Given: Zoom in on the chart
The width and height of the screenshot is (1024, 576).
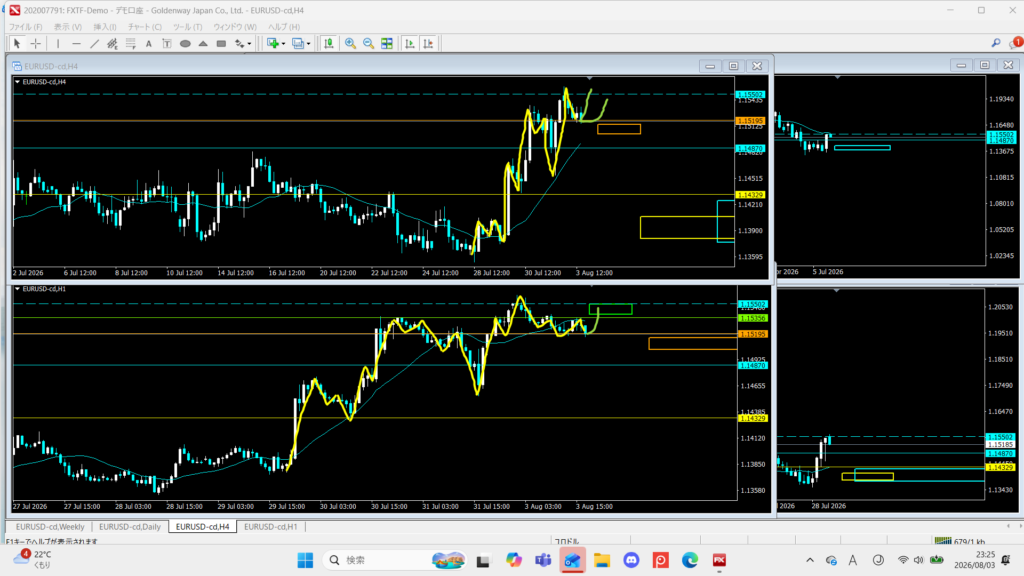Looking at the screenshot, I should (351, 44).
